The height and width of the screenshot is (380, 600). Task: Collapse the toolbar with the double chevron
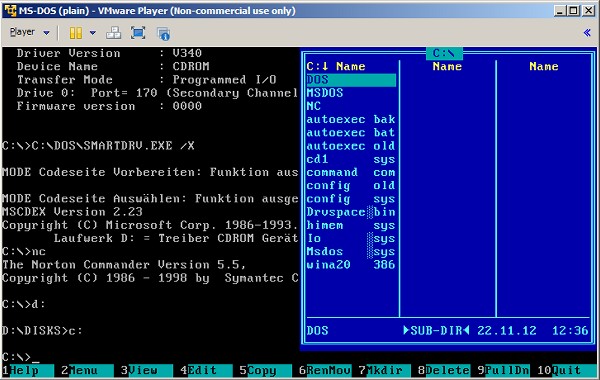click(x=587, y=33)
